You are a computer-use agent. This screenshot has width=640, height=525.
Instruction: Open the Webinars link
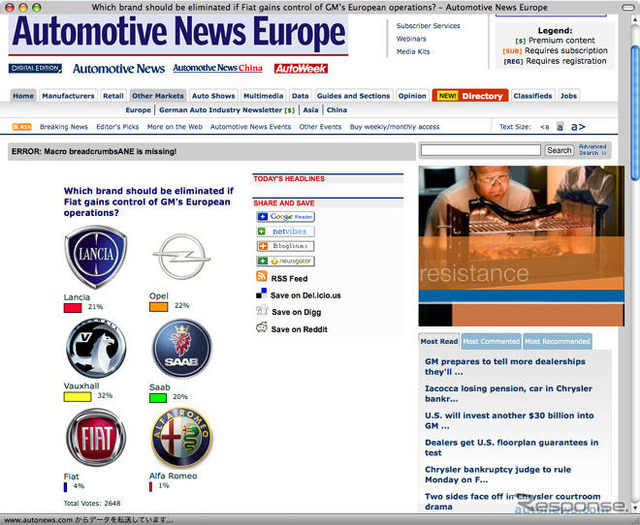pyautogui.click(x=411, y=39)
